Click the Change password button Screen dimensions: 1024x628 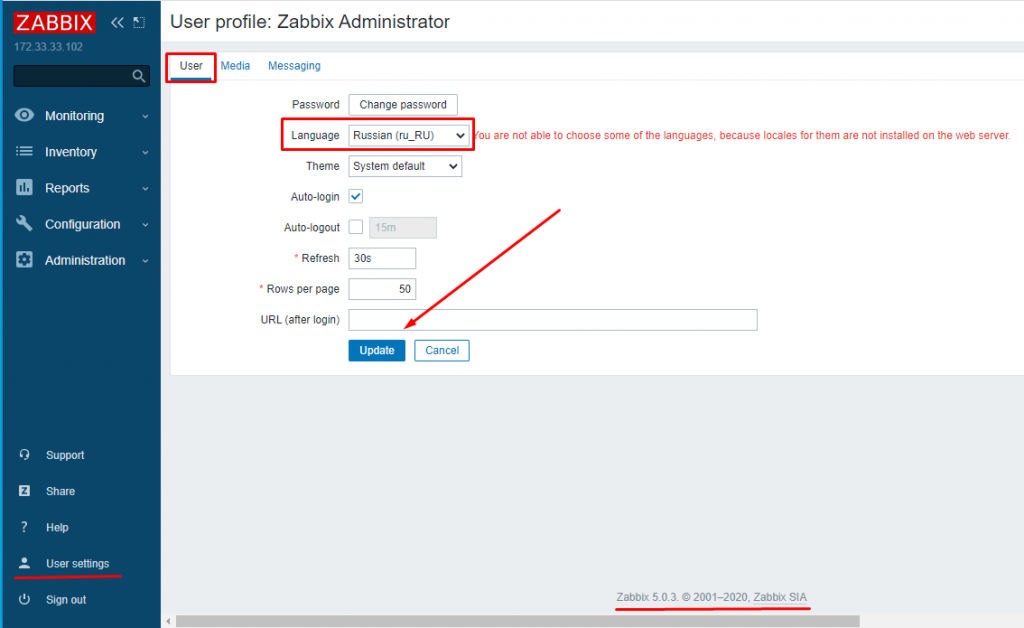tap(403, 105)
